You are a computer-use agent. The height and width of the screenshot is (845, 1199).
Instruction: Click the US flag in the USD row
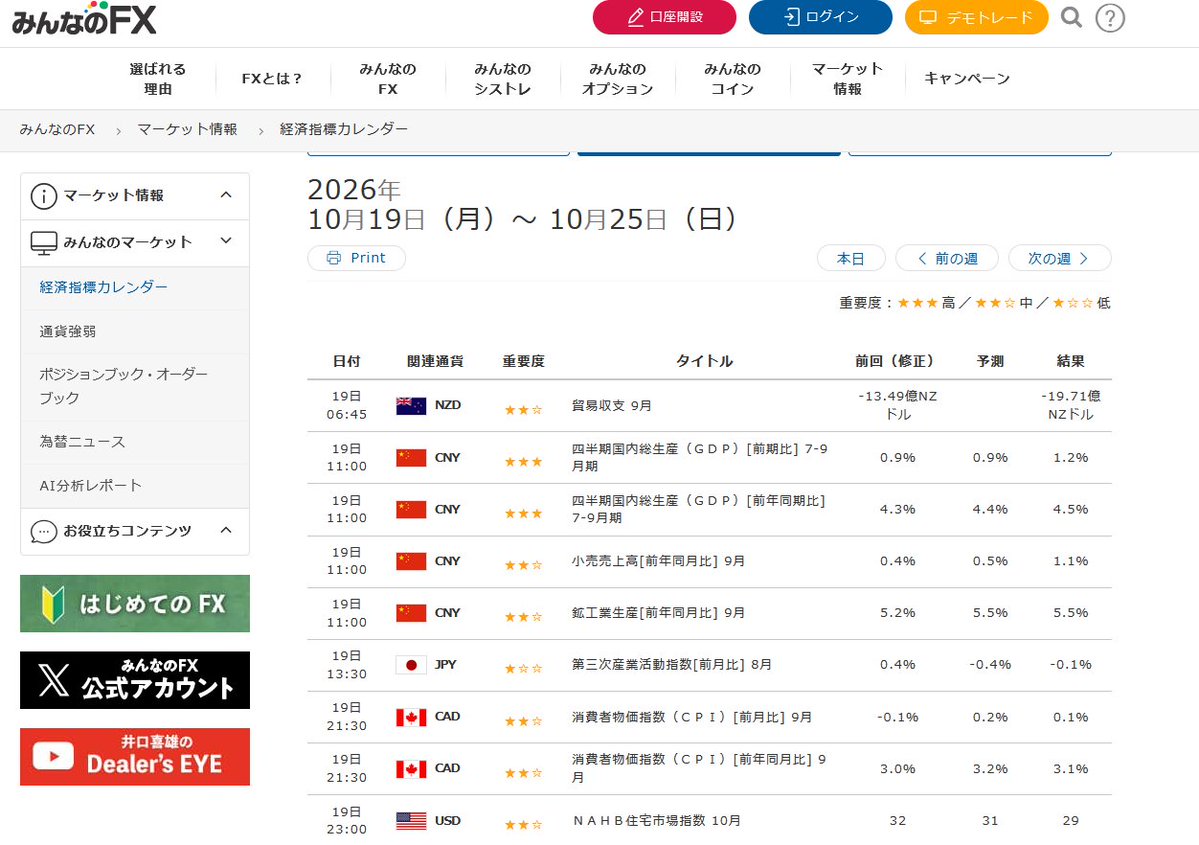pos(411,821)
